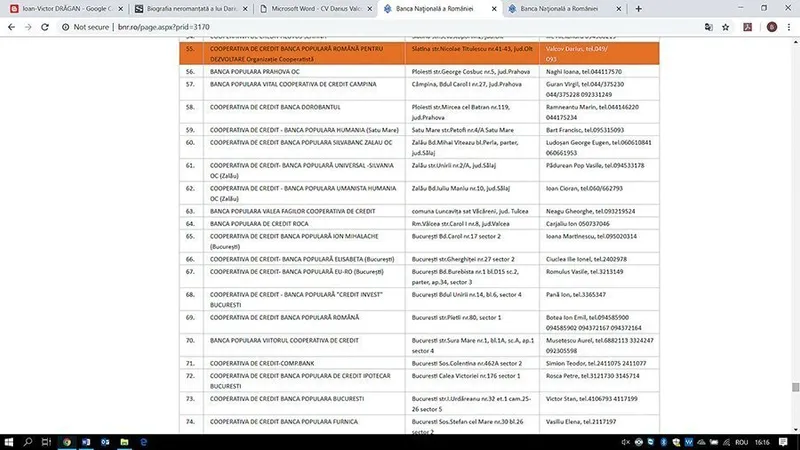Click BANCA POPULARĂ EU-RO (București) row text
Viewport: 800px width, 450px height.
point(296,271)
